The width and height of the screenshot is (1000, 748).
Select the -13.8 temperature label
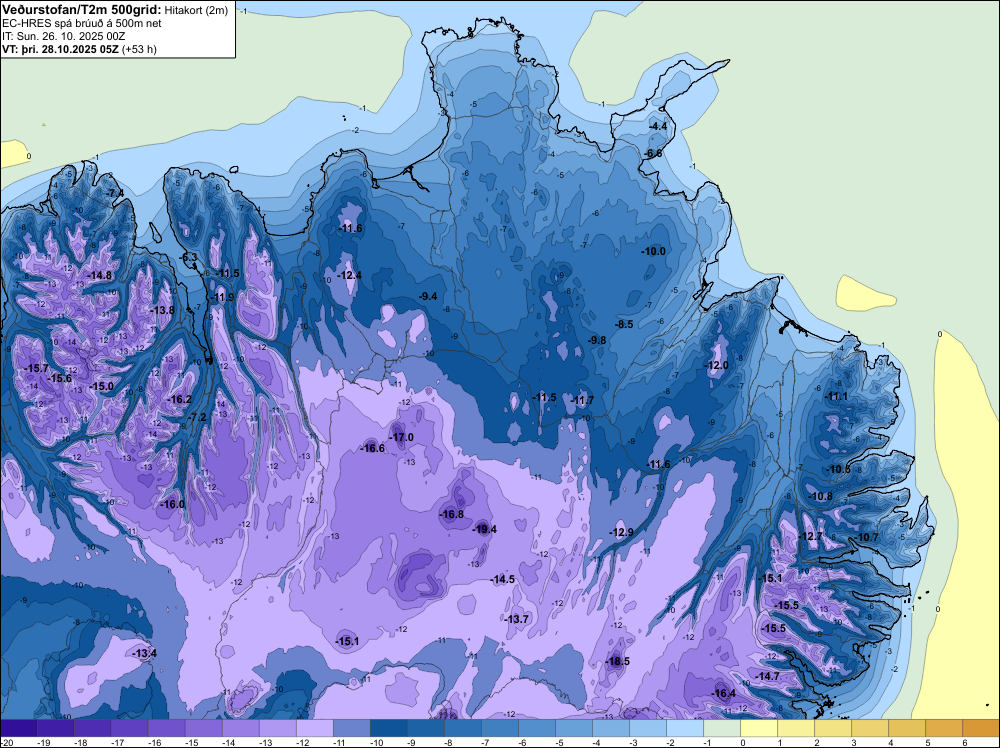[162, 310]
